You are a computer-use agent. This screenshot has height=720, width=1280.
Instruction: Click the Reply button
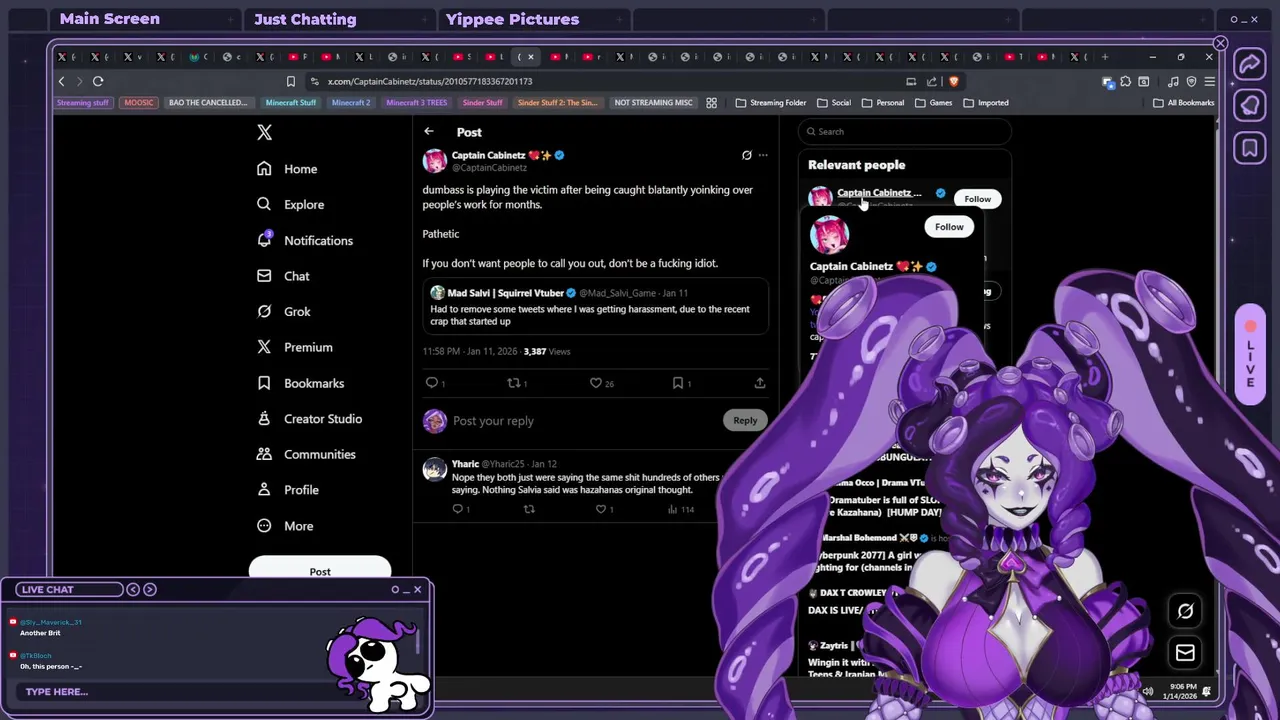[x=745, y=420]
